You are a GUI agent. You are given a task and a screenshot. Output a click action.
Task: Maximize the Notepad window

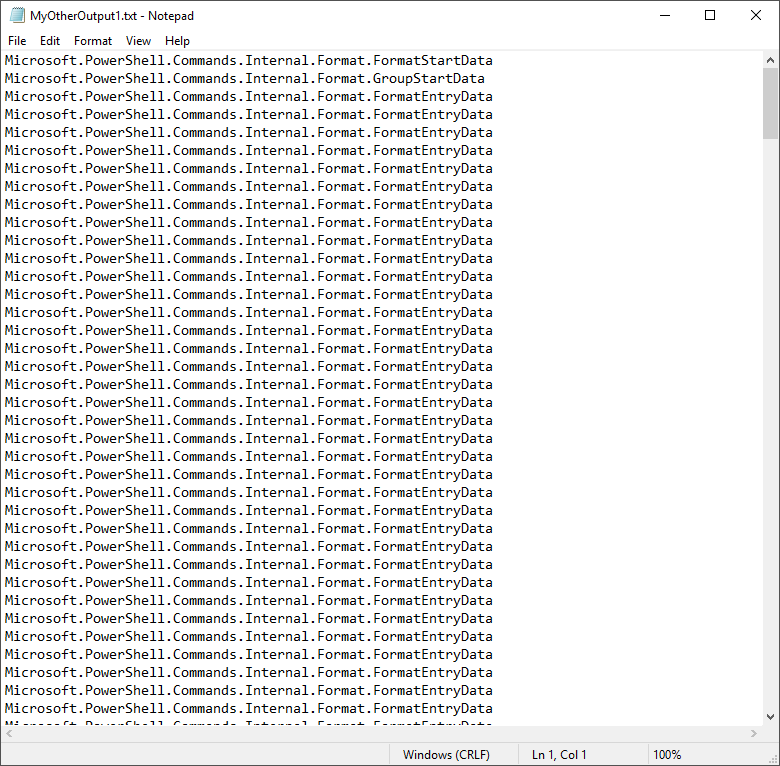pyautogui.click(x=710, y=15)
